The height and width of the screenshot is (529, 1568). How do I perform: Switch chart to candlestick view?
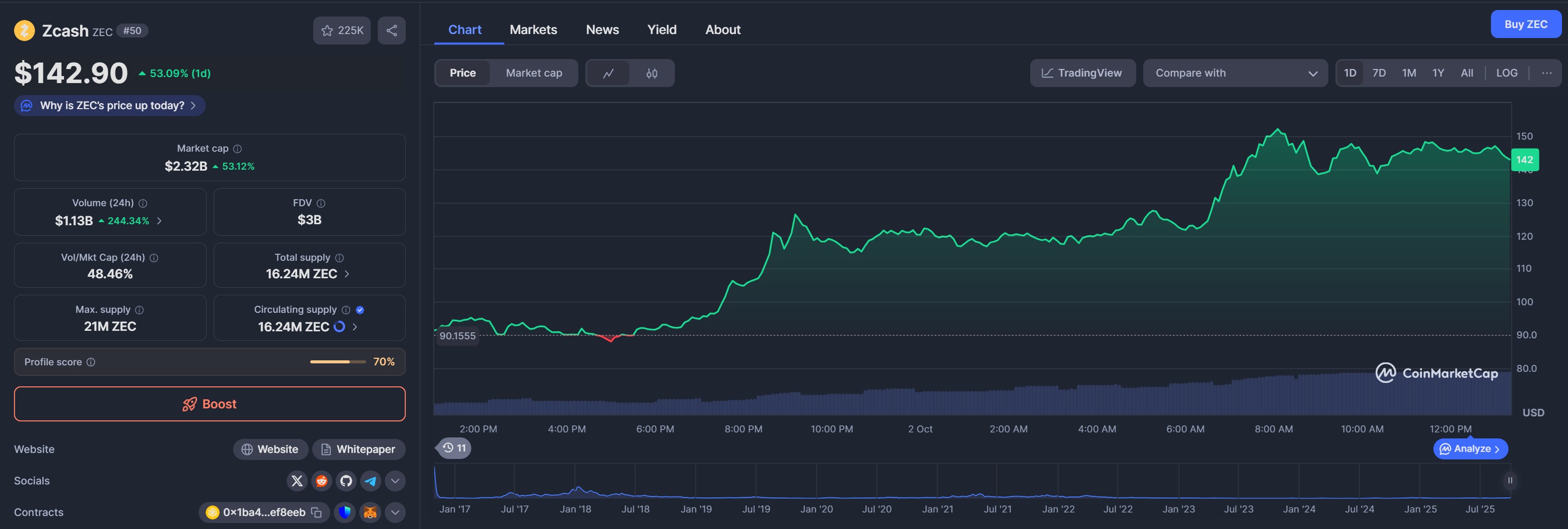click(x=651, y=73)
